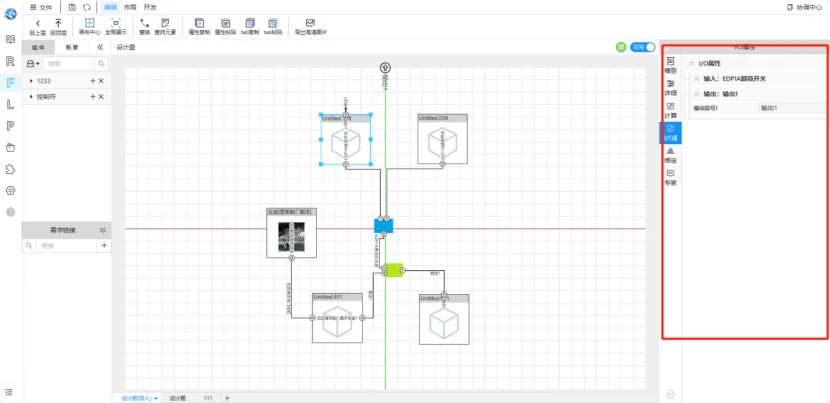Image resolution: width=830 pixels, height=403 pixels.
Task: Click the search magnifier in component panel
Action: click(101, 64)
